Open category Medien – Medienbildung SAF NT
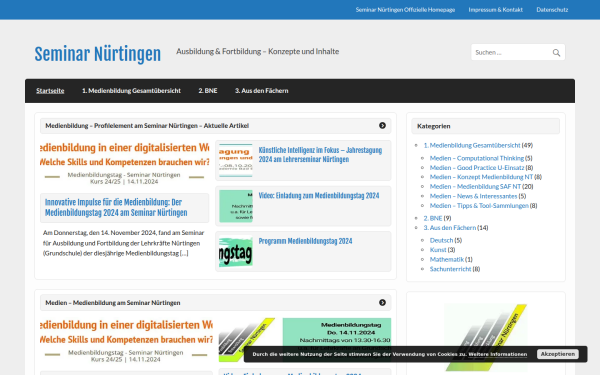 pos(475,186)
